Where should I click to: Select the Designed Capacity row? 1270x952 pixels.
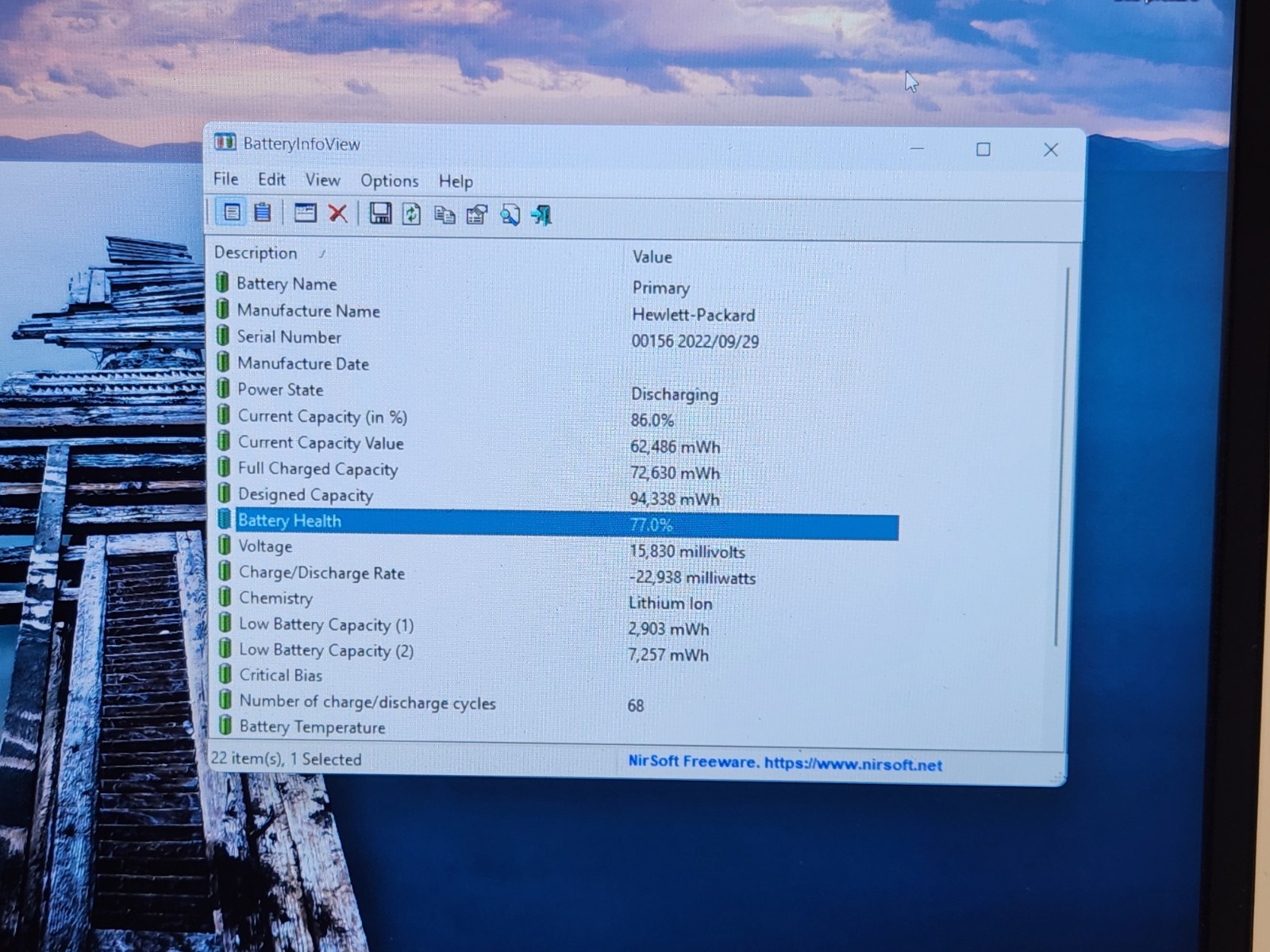coord(557,497)
